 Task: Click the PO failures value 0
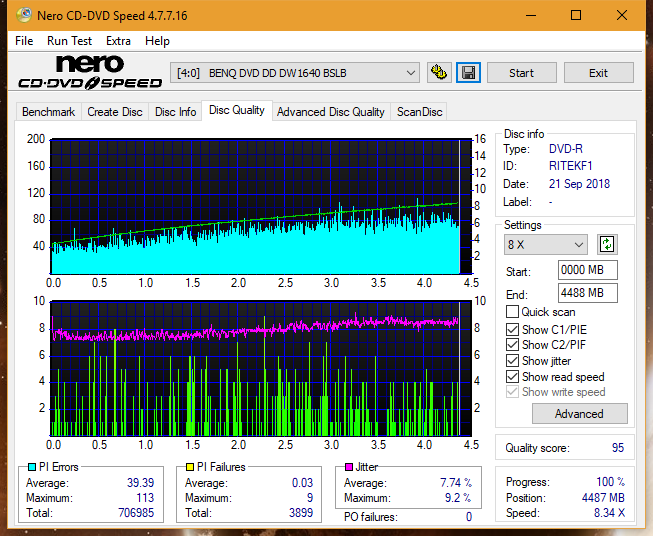coord(469,517)
